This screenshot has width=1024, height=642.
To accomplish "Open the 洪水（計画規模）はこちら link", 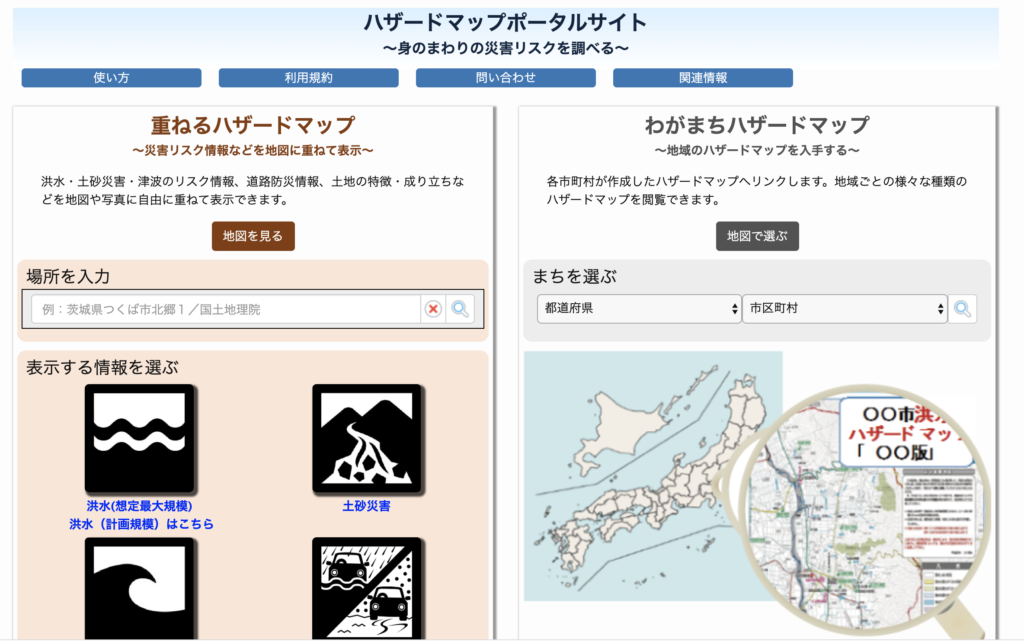I will [142, 524].
